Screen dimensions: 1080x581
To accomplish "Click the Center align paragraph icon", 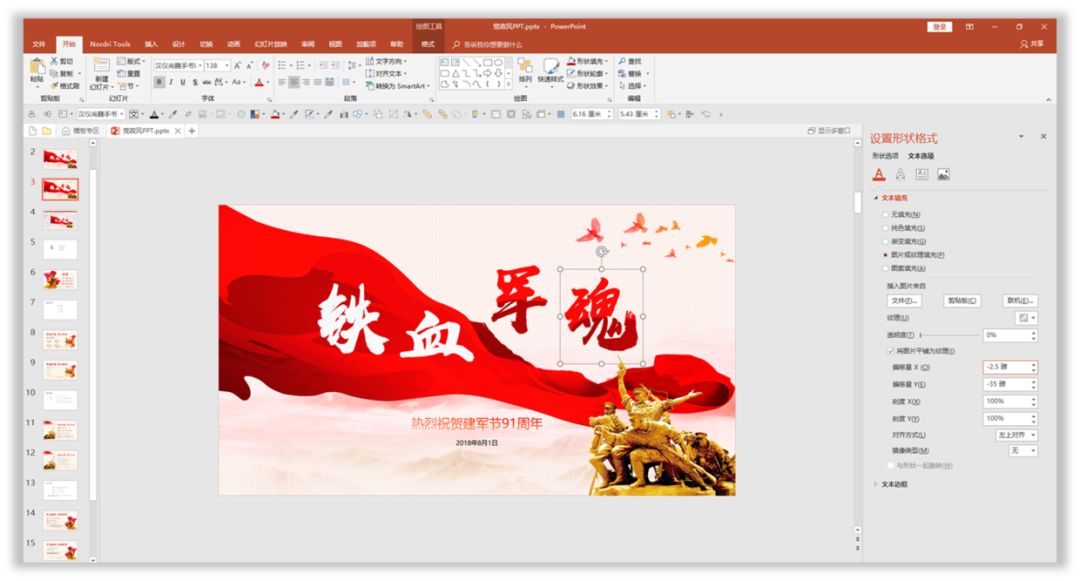I will 294,83.
